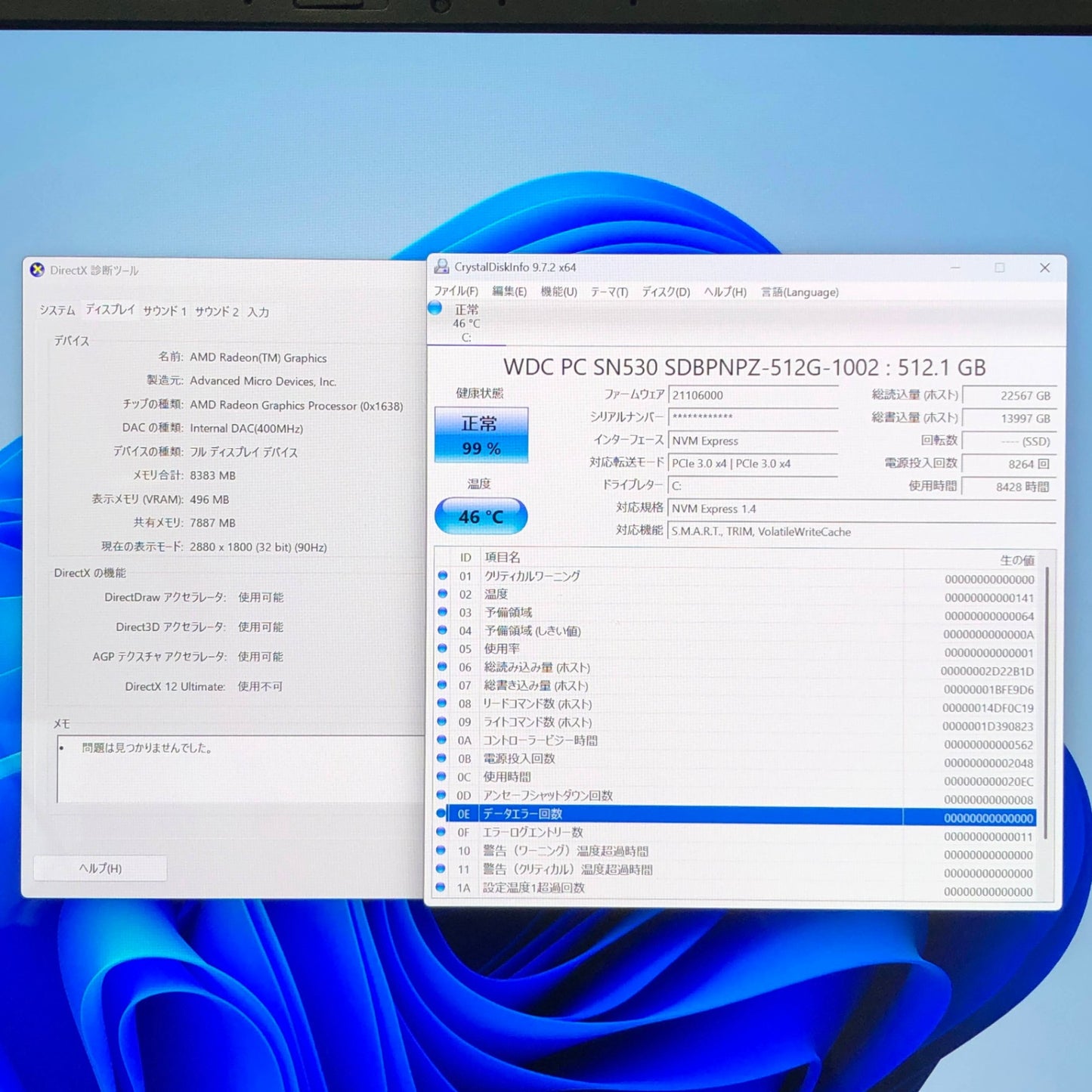1092x1092 pixels.
Task: Click the 生の値 column header
Action: (x=971, y=560)
